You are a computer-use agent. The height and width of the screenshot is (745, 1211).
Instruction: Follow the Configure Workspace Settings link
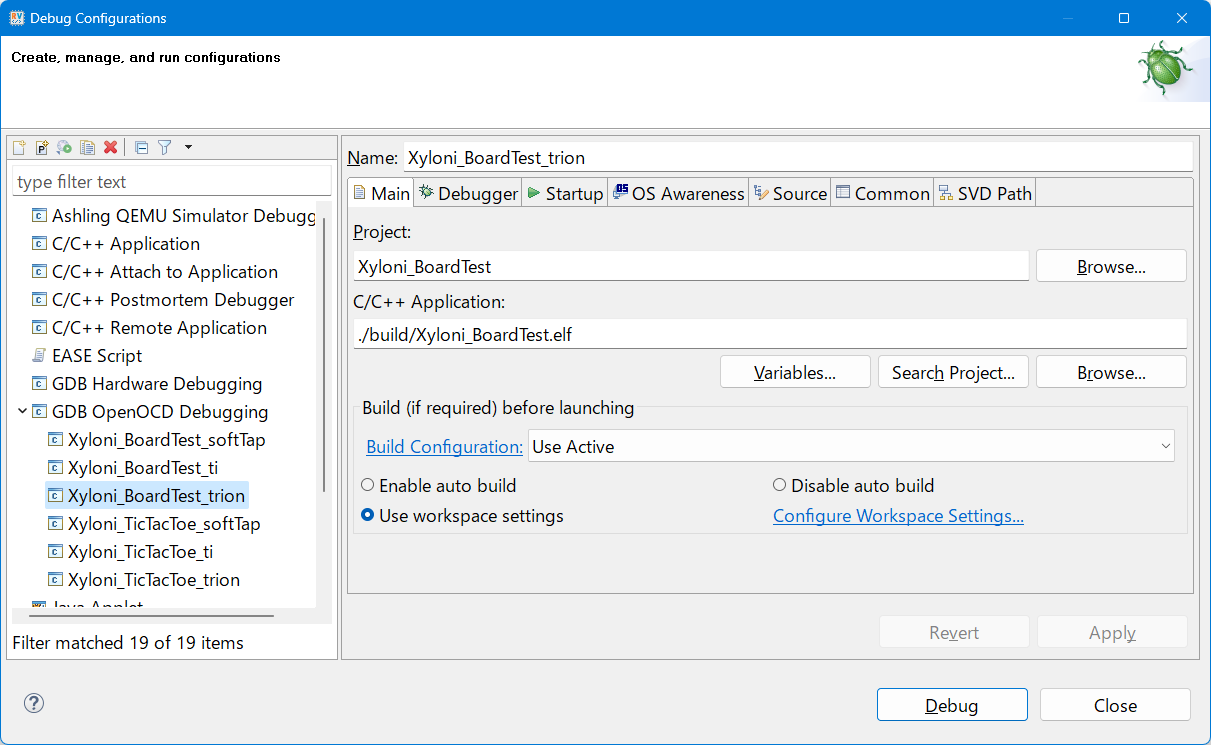point(898,516)
